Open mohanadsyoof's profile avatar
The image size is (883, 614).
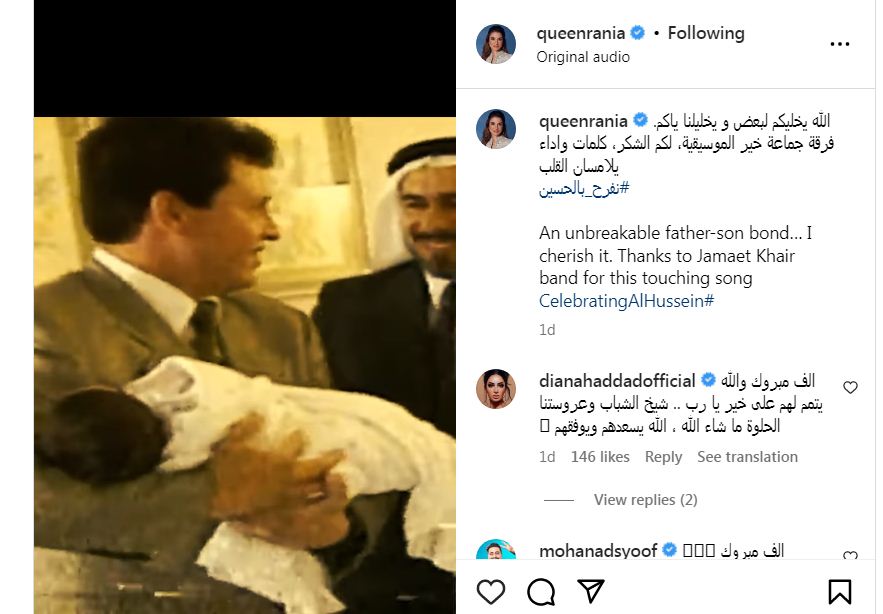pyautogui.click(x=496, y=555)
